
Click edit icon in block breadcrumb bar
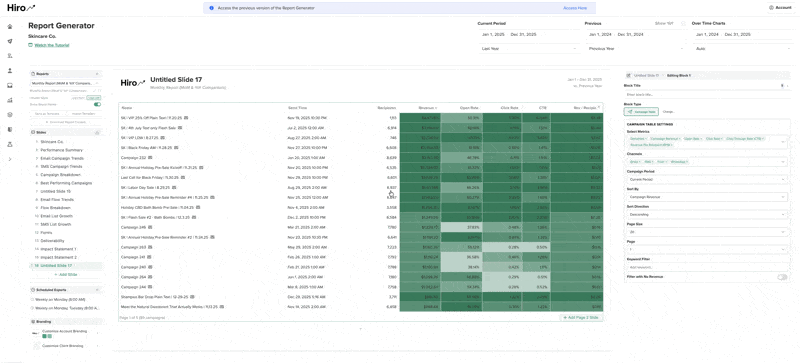pyautogui.click(x=628, y=75)
